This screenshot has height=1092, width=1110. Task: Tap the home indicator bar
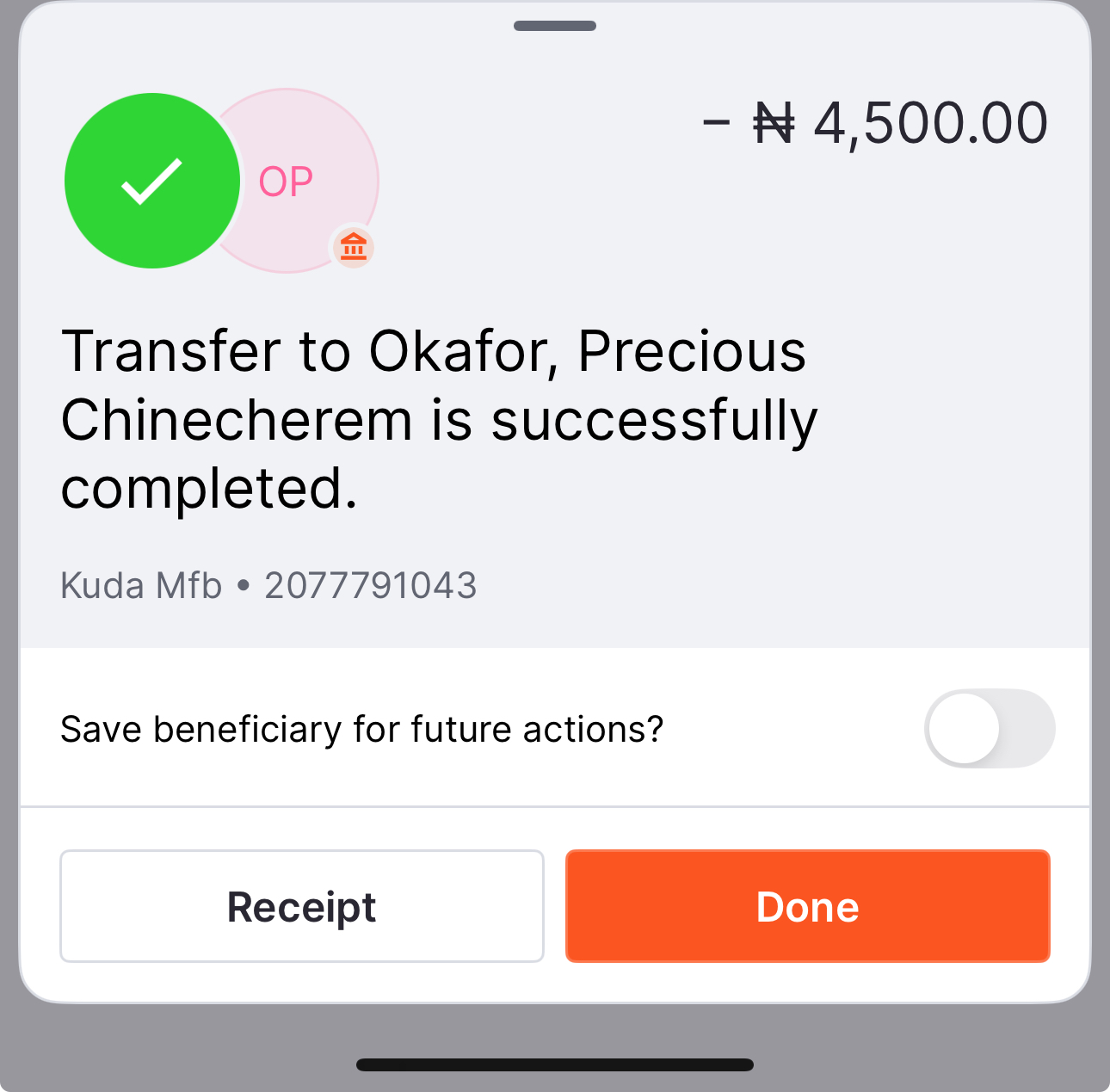point(555,1065)
